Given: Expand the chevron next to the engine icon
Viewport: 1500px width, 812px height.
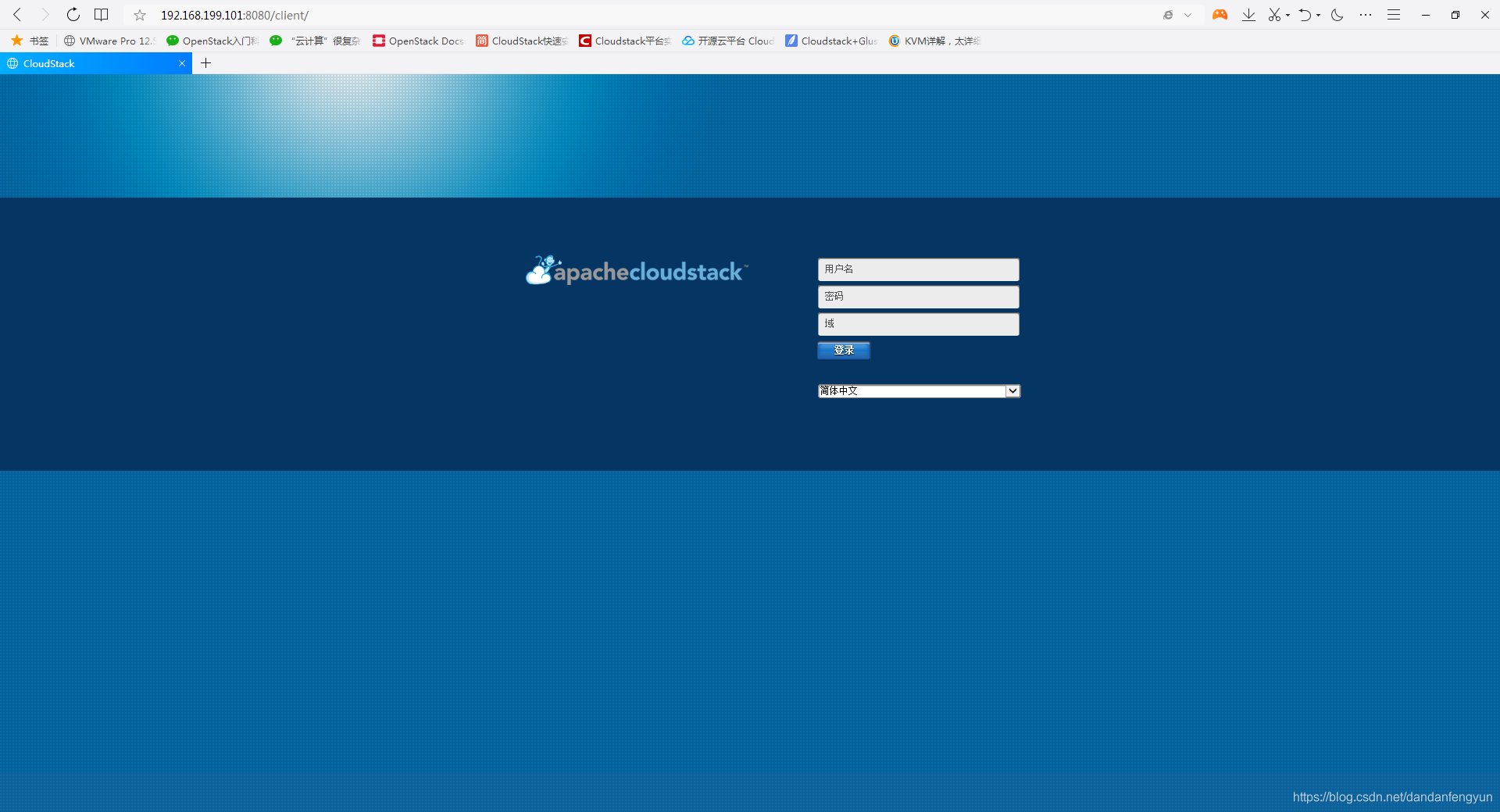Looking at the screenshot, I should [x=1187, y=15].
